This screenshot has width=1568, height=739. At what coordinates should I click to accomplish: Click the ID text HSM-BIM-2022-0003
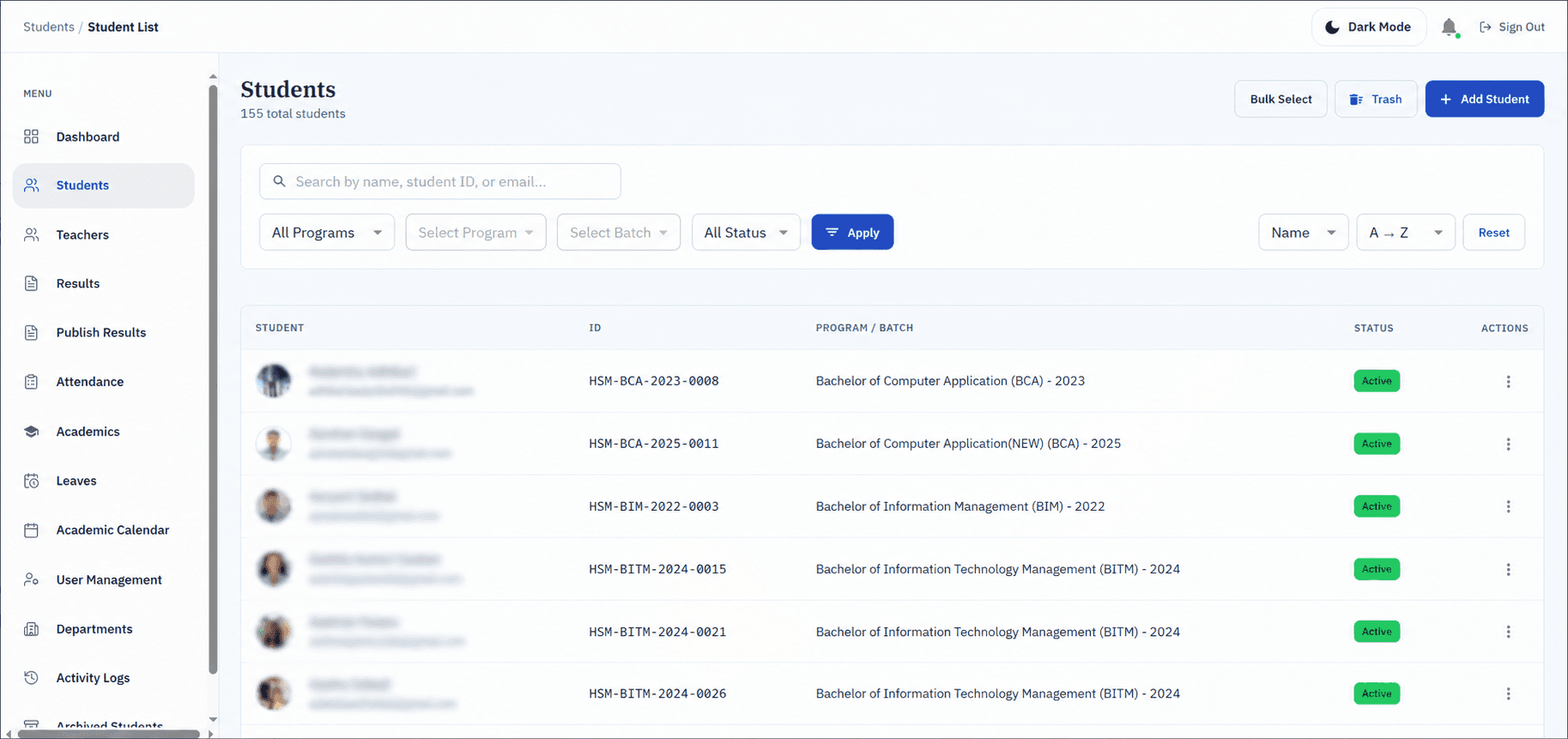pyautogui.click(x=654, y=506)
